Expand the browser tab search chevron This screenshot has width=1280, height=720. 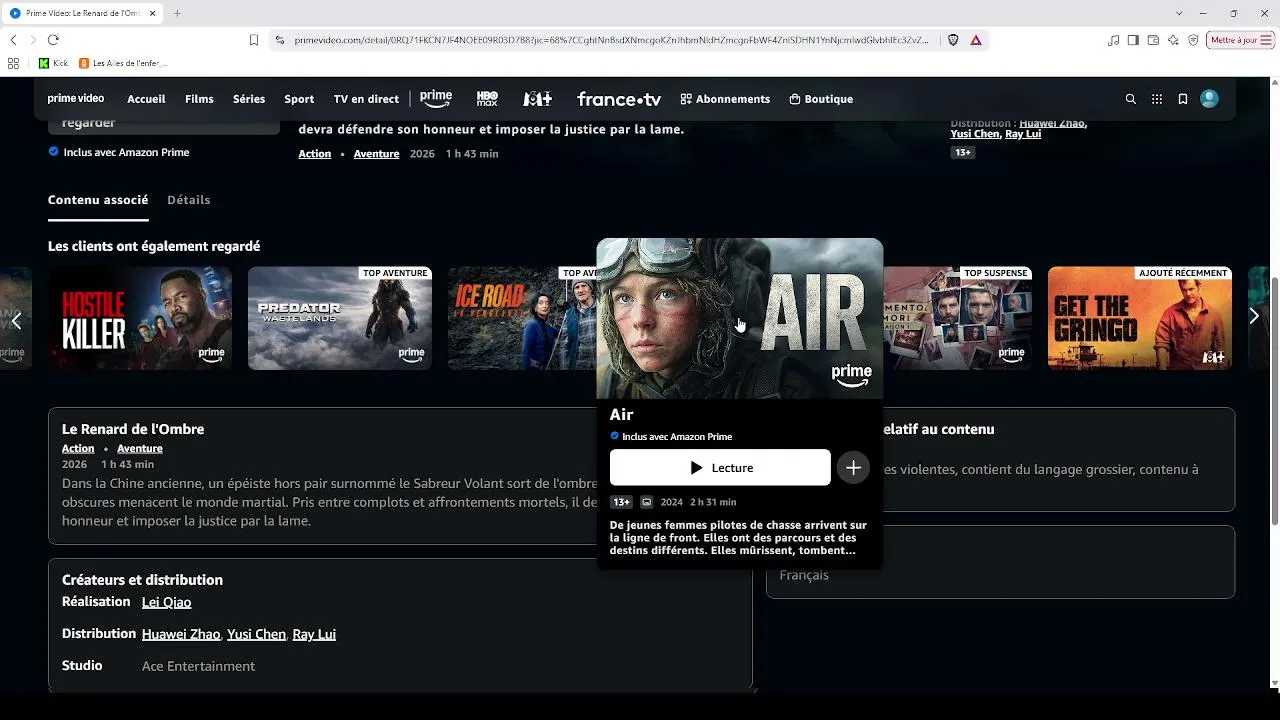pos(1180,13)
